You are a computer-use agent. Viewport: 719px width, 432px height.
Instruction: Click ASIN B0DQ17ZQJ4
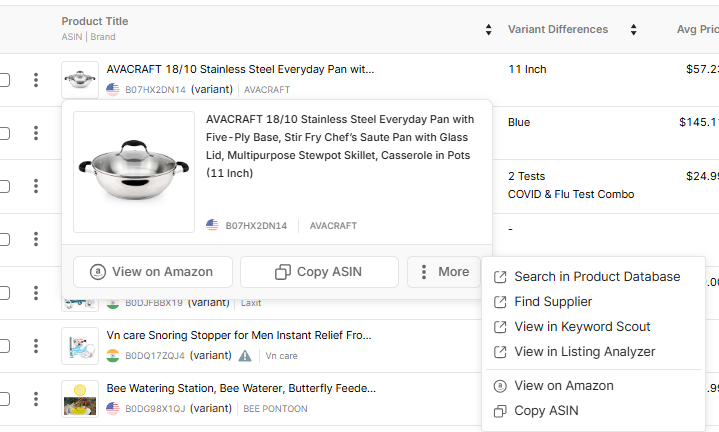click(x=155, y=356)
